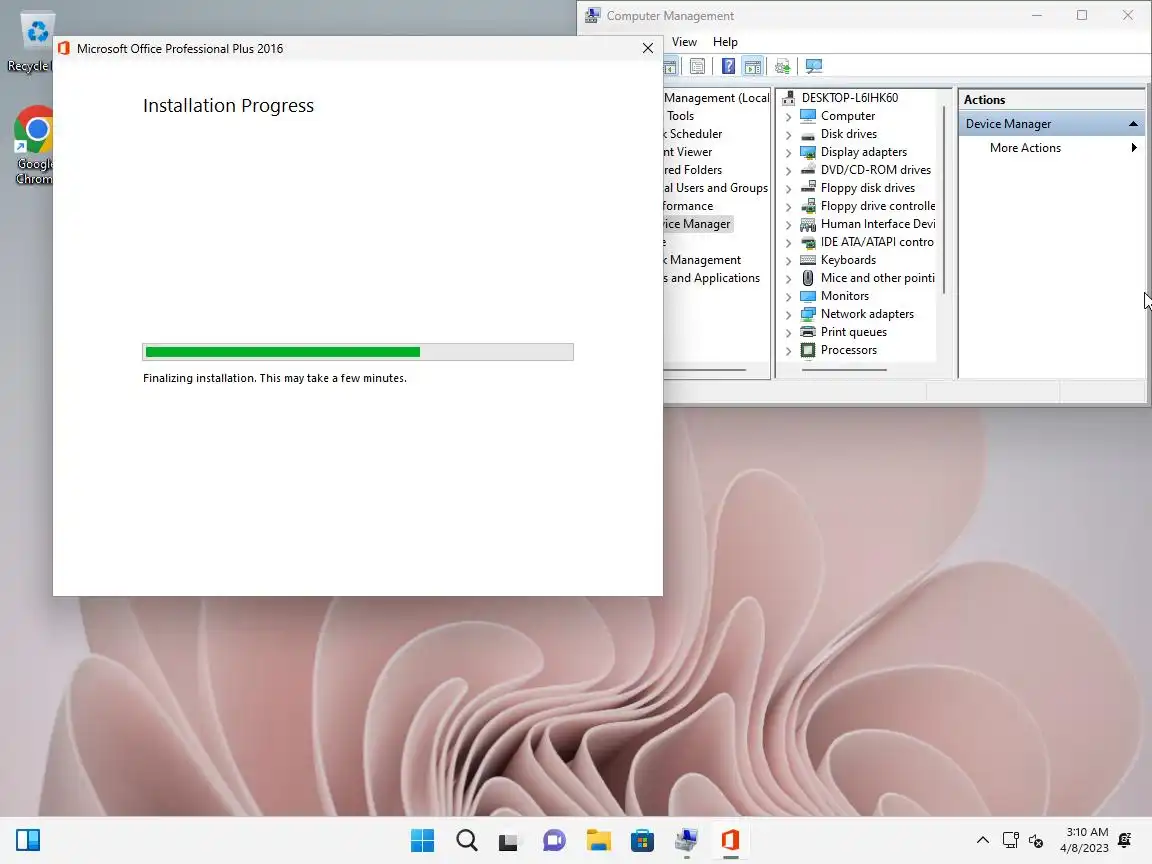Click the Keyboards category icon
Viewport: 1152px width, 864px height.
point(807,260)
